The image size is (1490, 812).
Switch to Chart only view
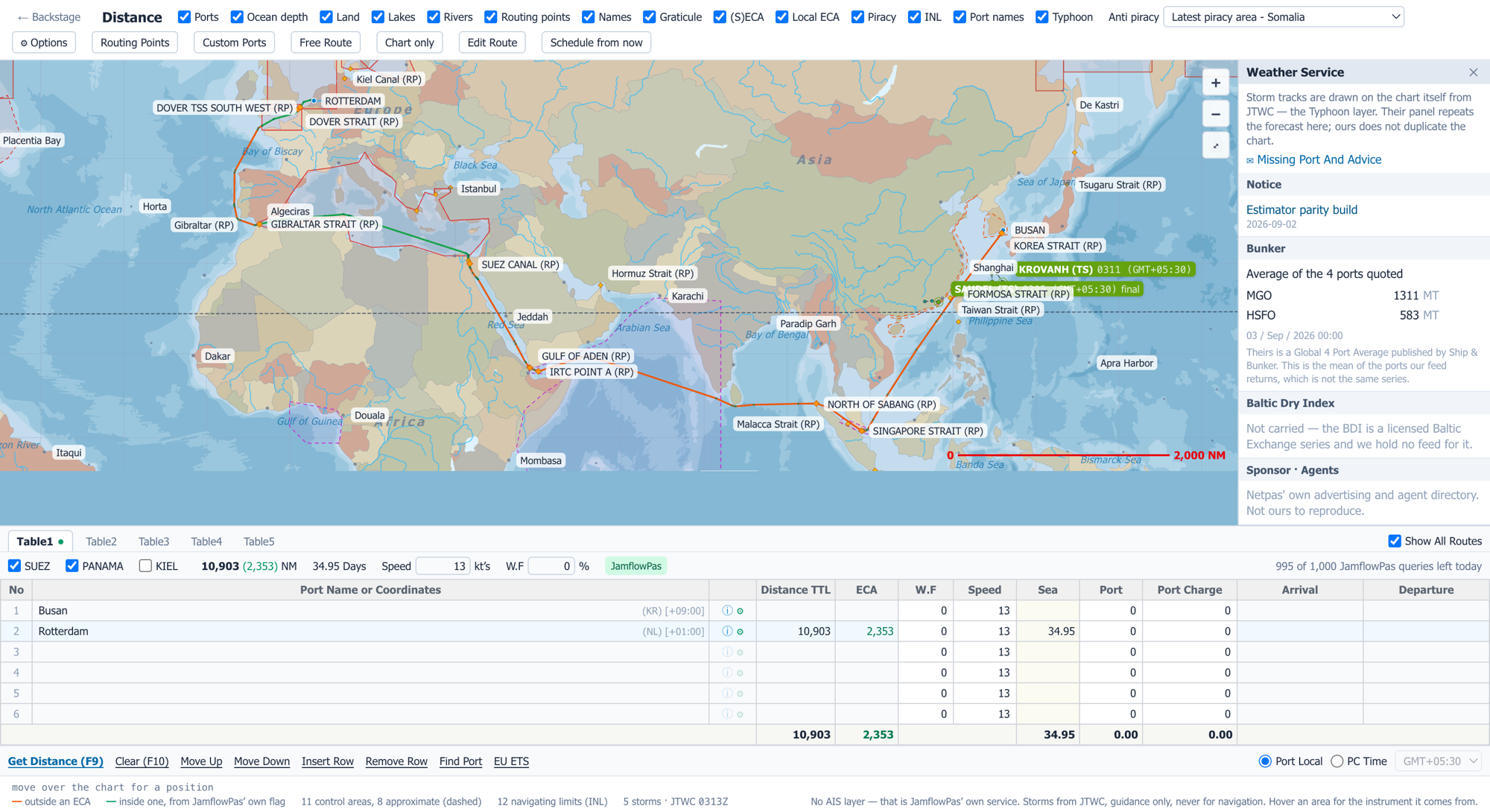point(409,42)
